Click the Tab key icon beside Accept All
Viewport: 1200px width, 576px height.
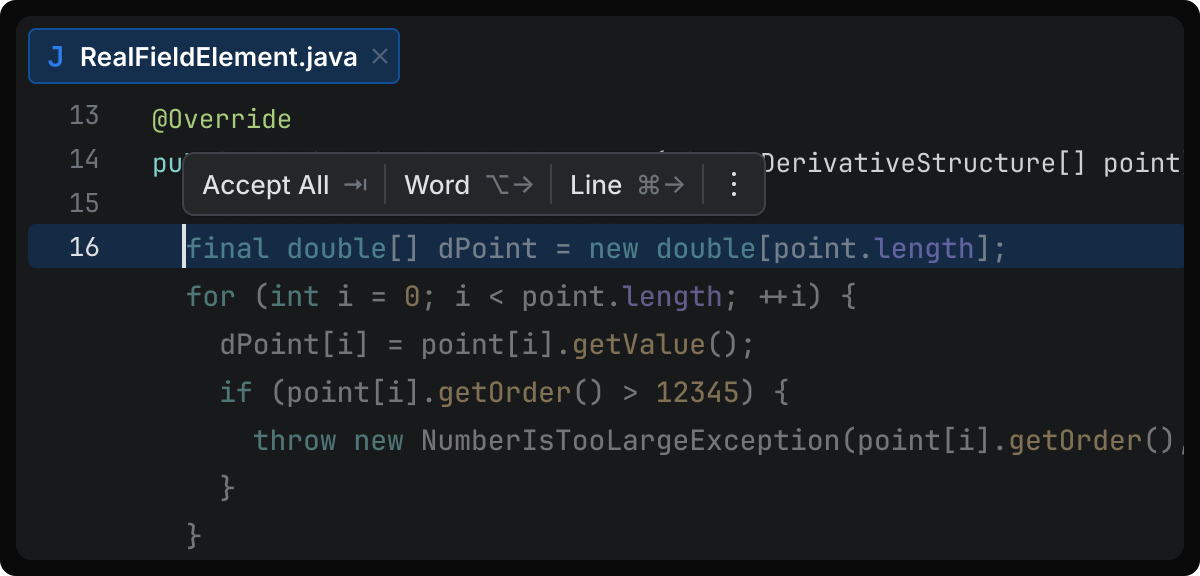355,185
